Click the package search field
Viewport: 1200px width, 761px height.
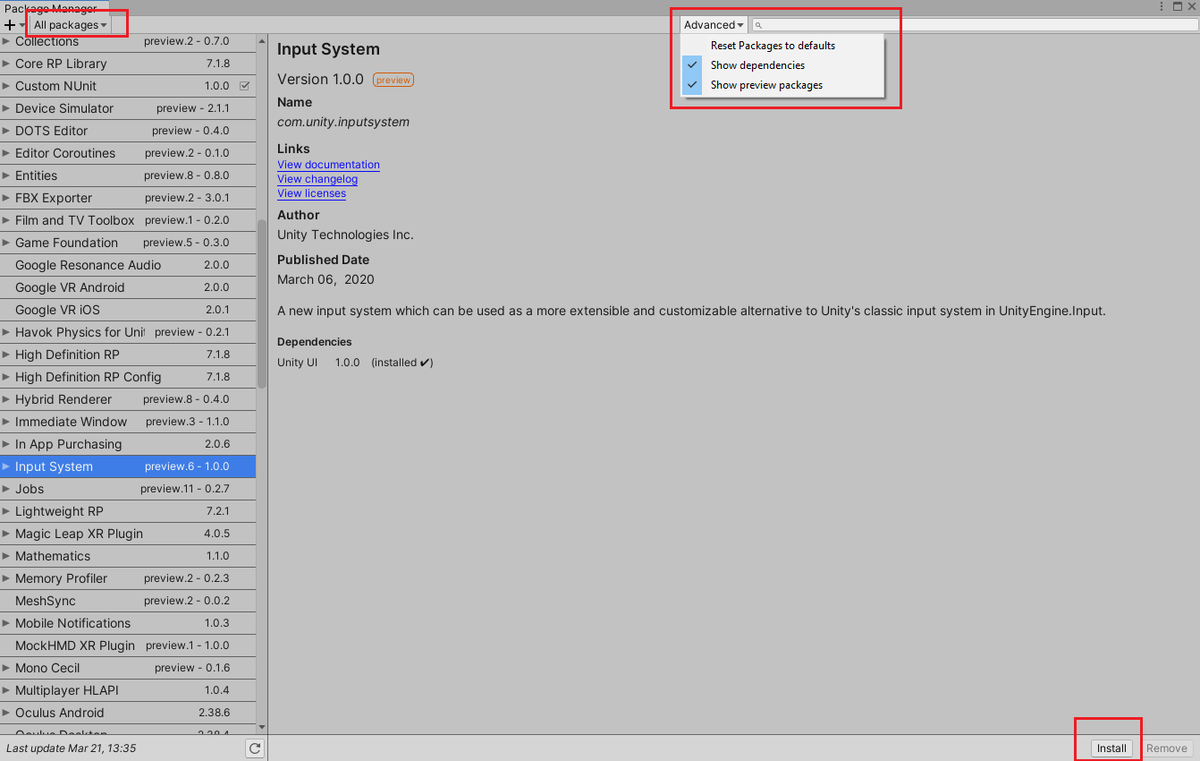point(973,25)
